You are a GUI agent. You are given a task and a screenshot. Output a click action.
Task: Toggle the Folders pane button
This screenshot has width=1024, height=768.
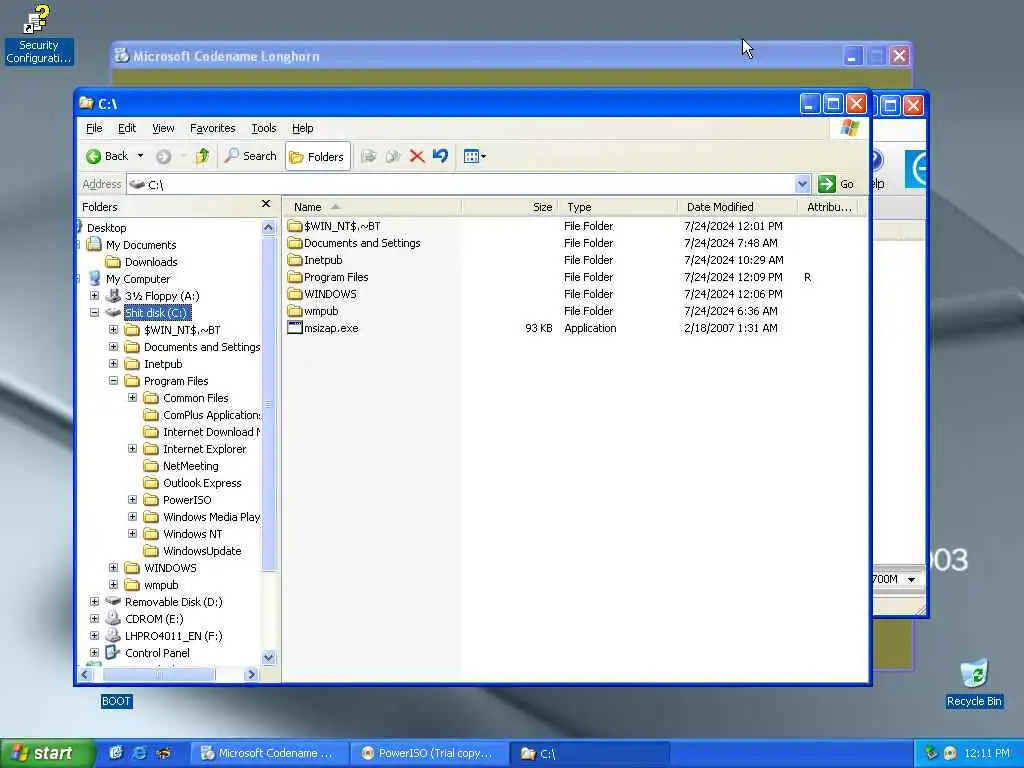pos(317,157)
